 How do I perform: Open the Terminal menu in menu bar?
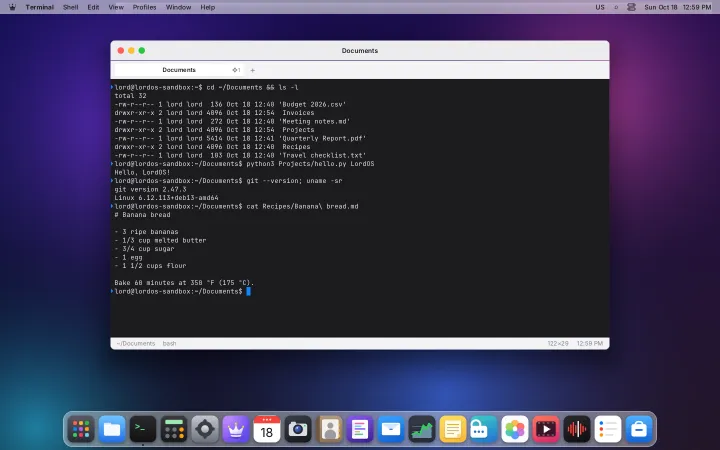39,7
